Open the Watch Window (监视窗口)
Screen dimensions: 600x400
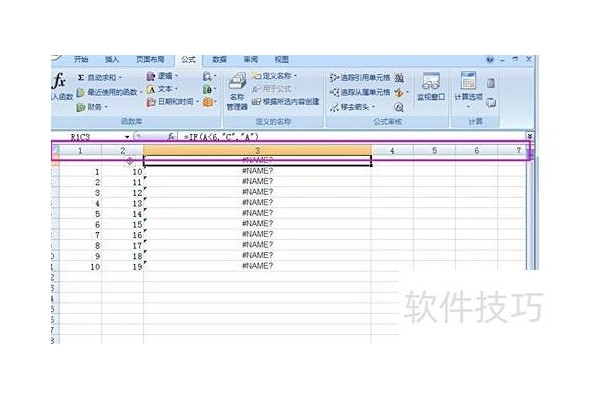pos(431,87)
